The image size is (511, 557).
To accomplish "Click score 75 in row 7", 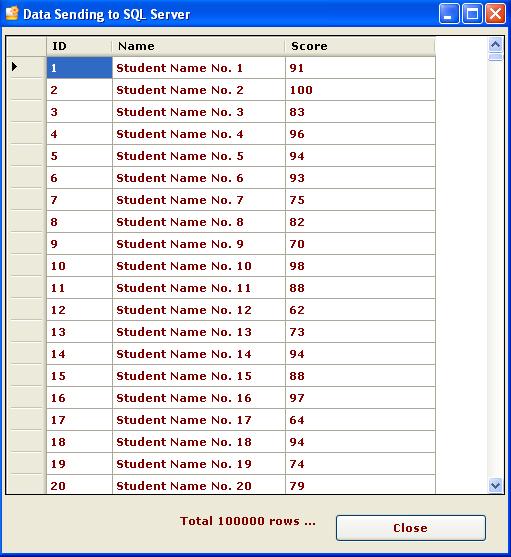I will [360, 200].
